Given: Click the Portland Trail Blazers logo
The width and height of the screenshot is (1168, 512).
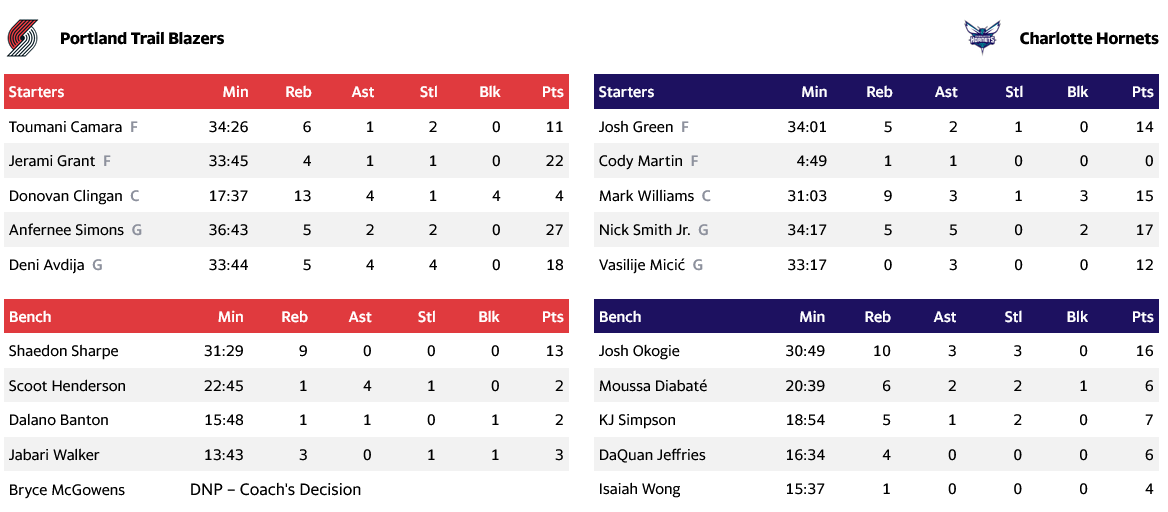Looking at the screenshot, I should click(22, 38).
